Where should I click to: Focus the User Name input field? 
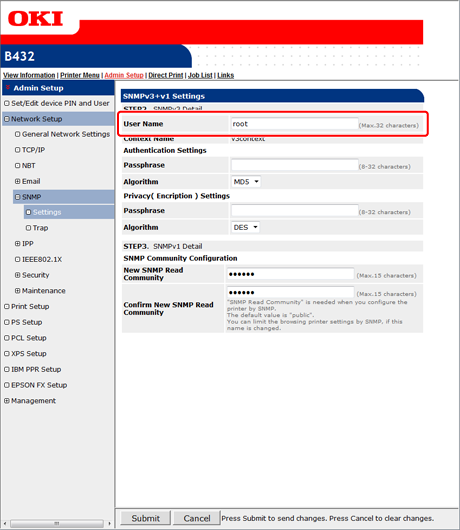(294, 124)
